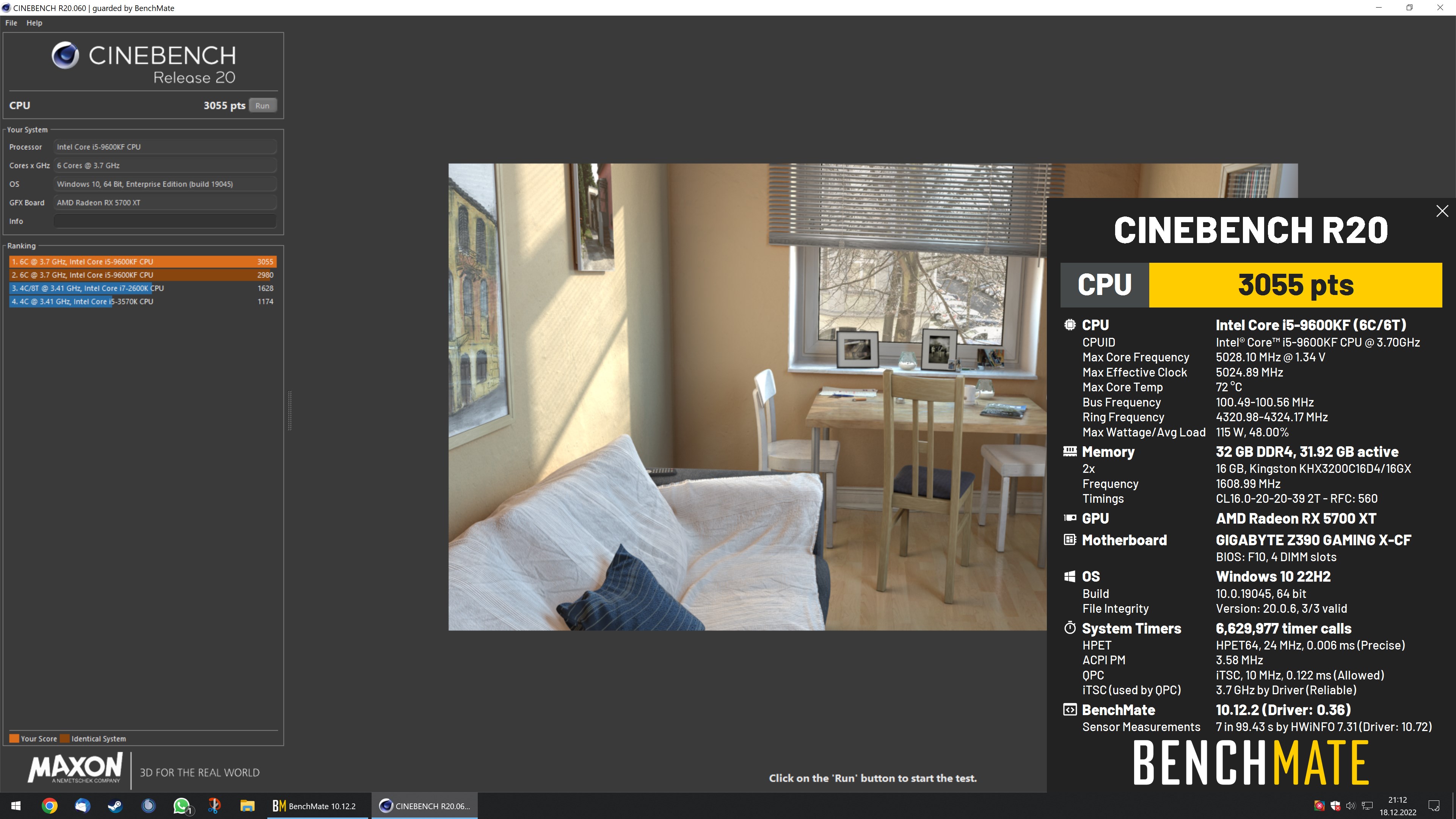
Task: Click the colorful tray icon with red X
Action: [x=1320, y=806]
